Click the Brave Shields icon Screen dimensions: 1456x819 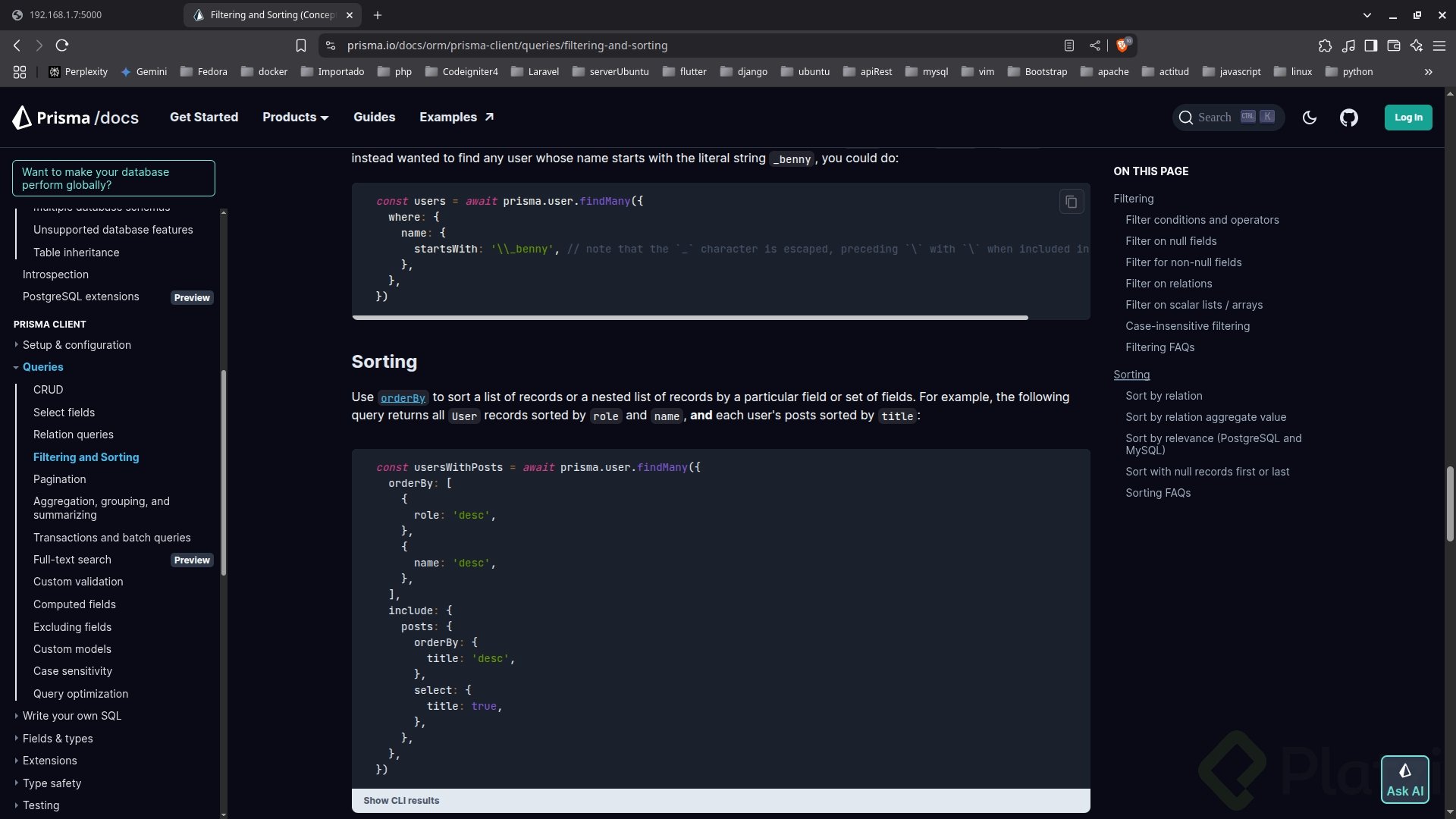[x=1122, y=45]
